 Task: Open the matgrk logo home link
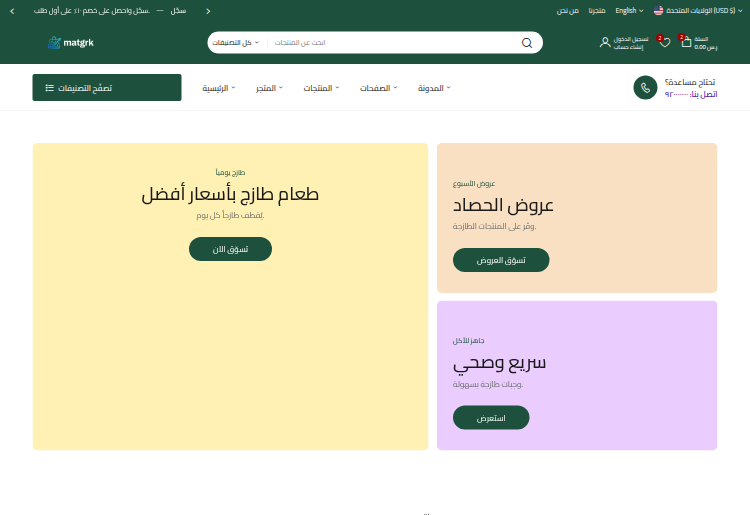click(x=71, y=43)
